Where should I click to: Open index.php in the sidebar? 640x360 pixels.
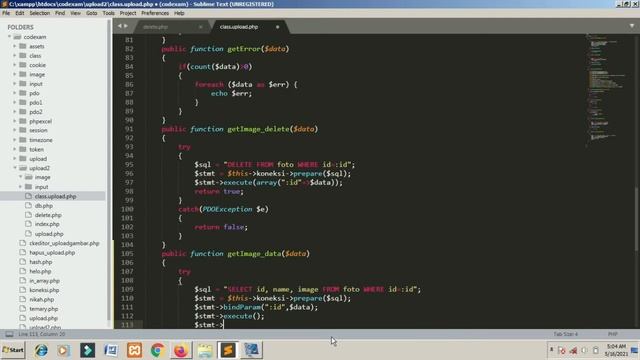click(x=47, y=224)
